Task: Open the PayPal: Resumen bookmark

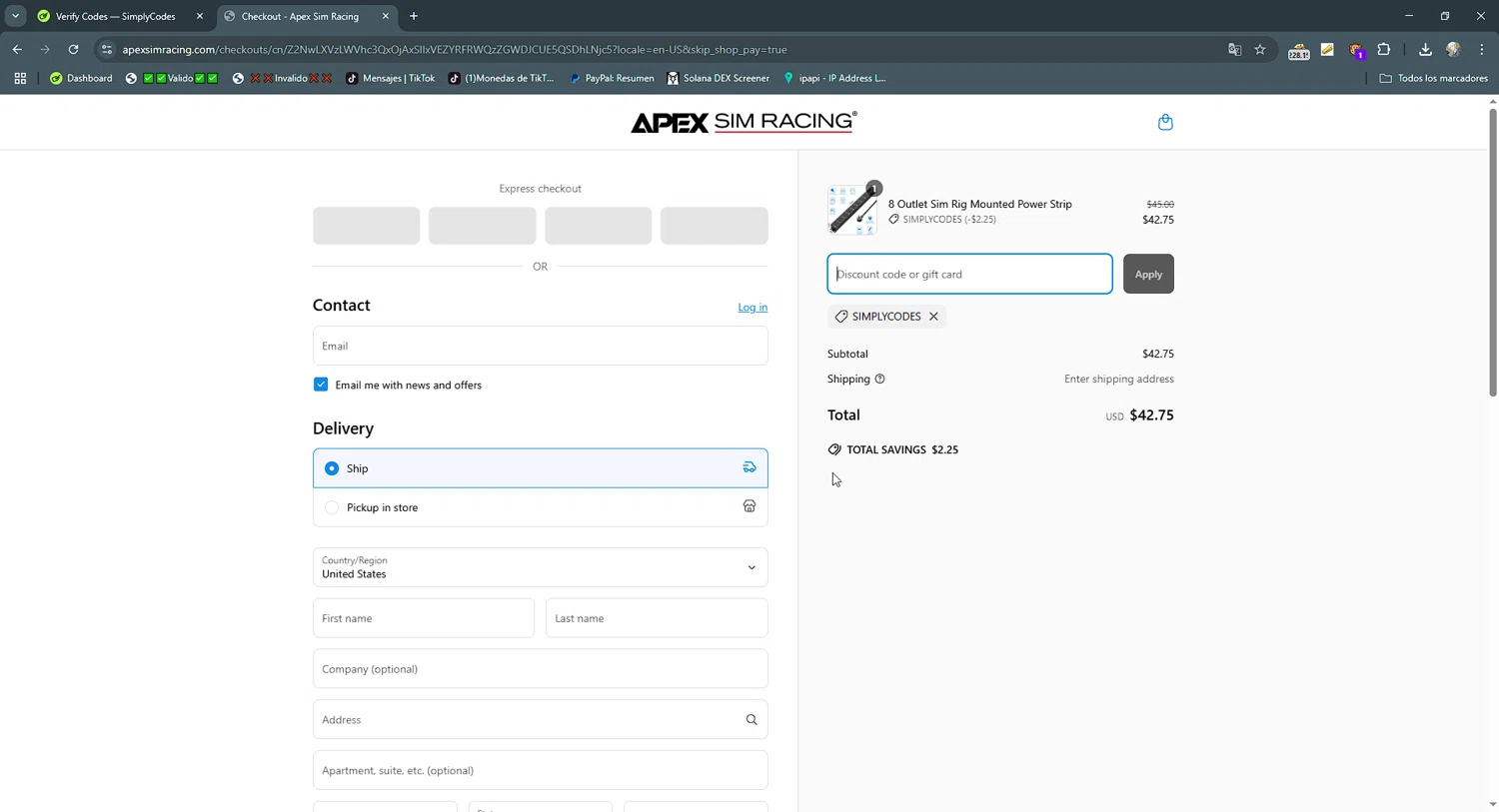Action: click(611, 78)
